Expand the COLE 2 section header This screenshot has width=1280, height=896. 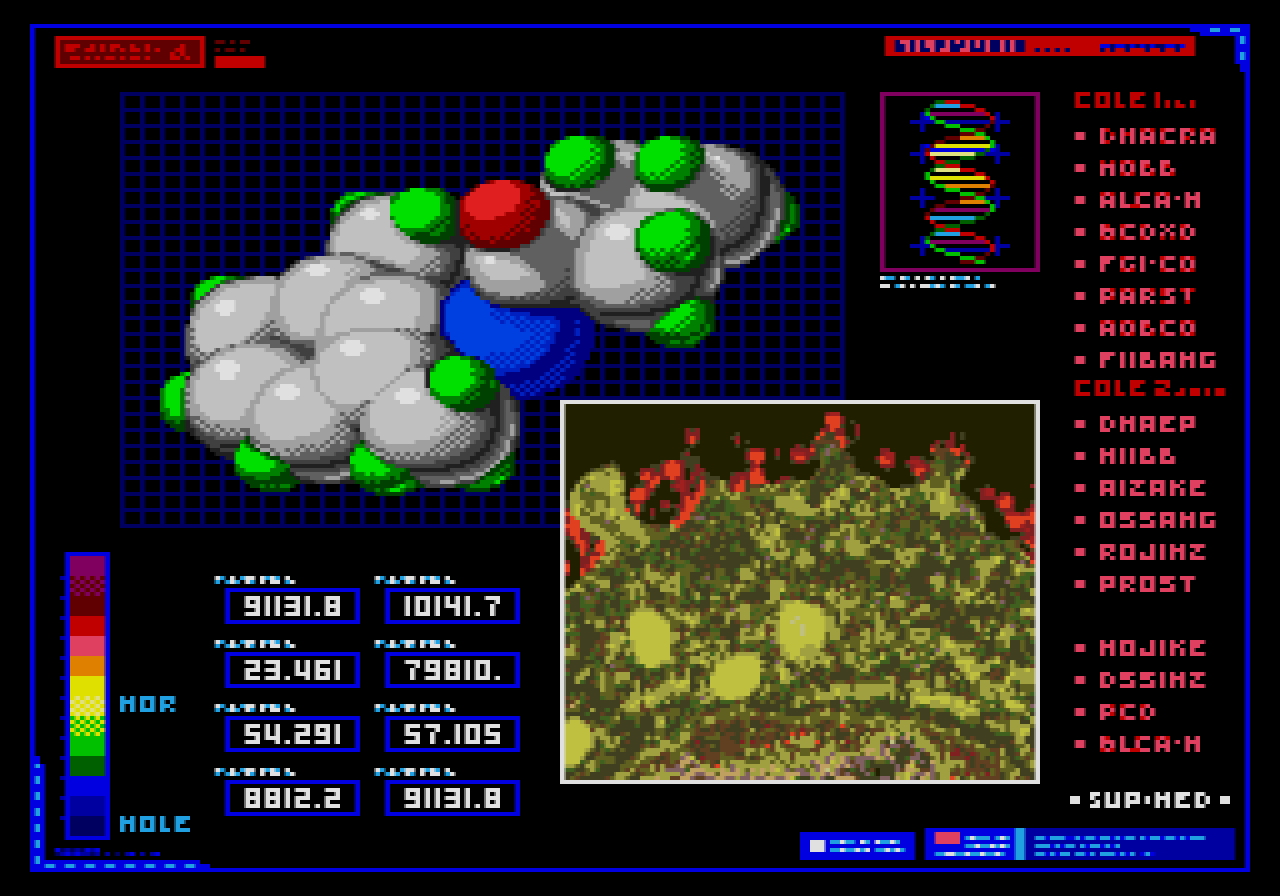coord(1147,388)
